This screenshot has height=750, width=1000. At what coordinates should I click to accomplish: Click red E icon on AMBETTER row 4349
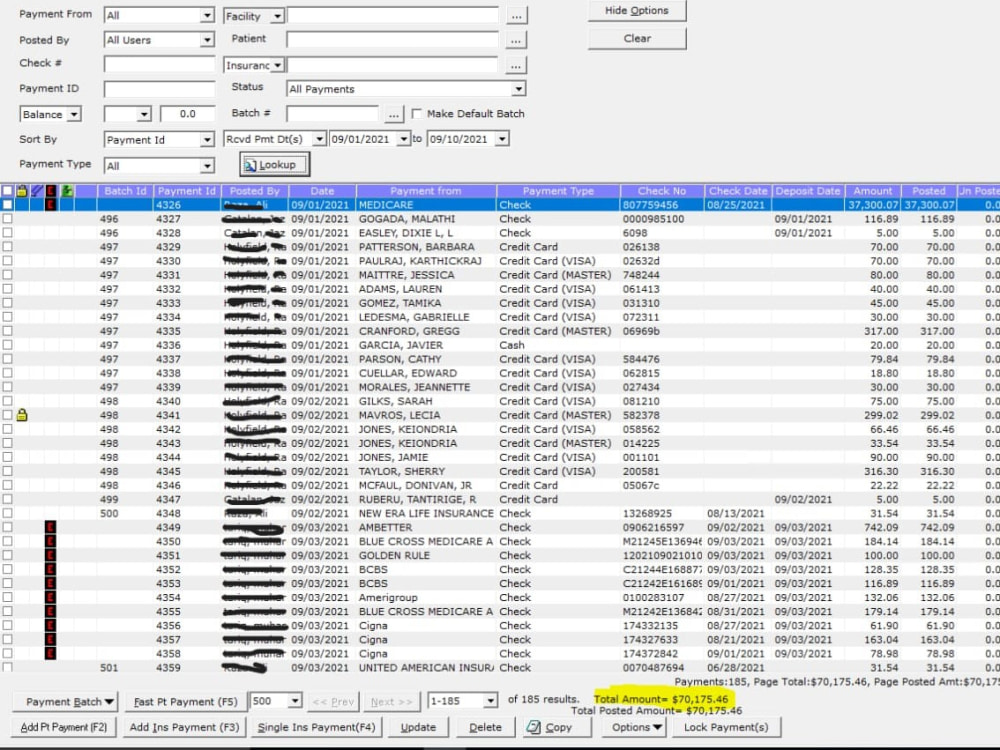[x=50, y=527]
